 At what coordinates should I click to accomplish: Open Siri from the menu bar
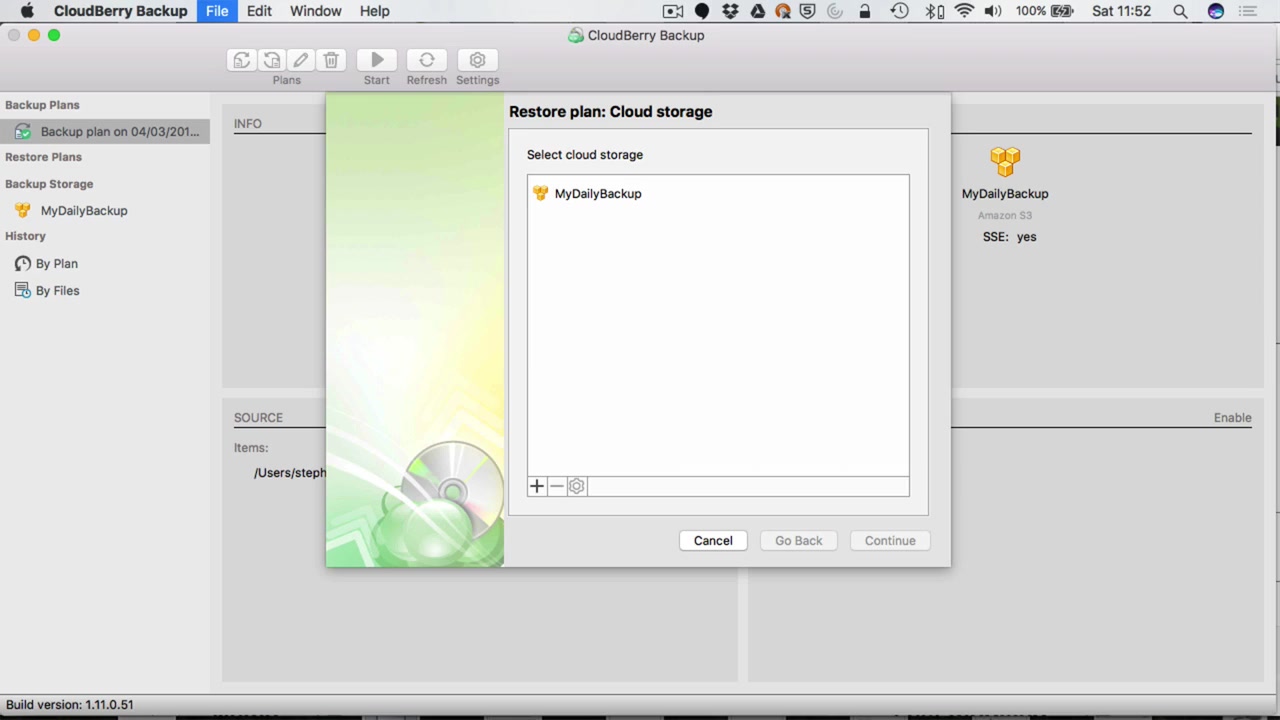(x=1216, y=11)
